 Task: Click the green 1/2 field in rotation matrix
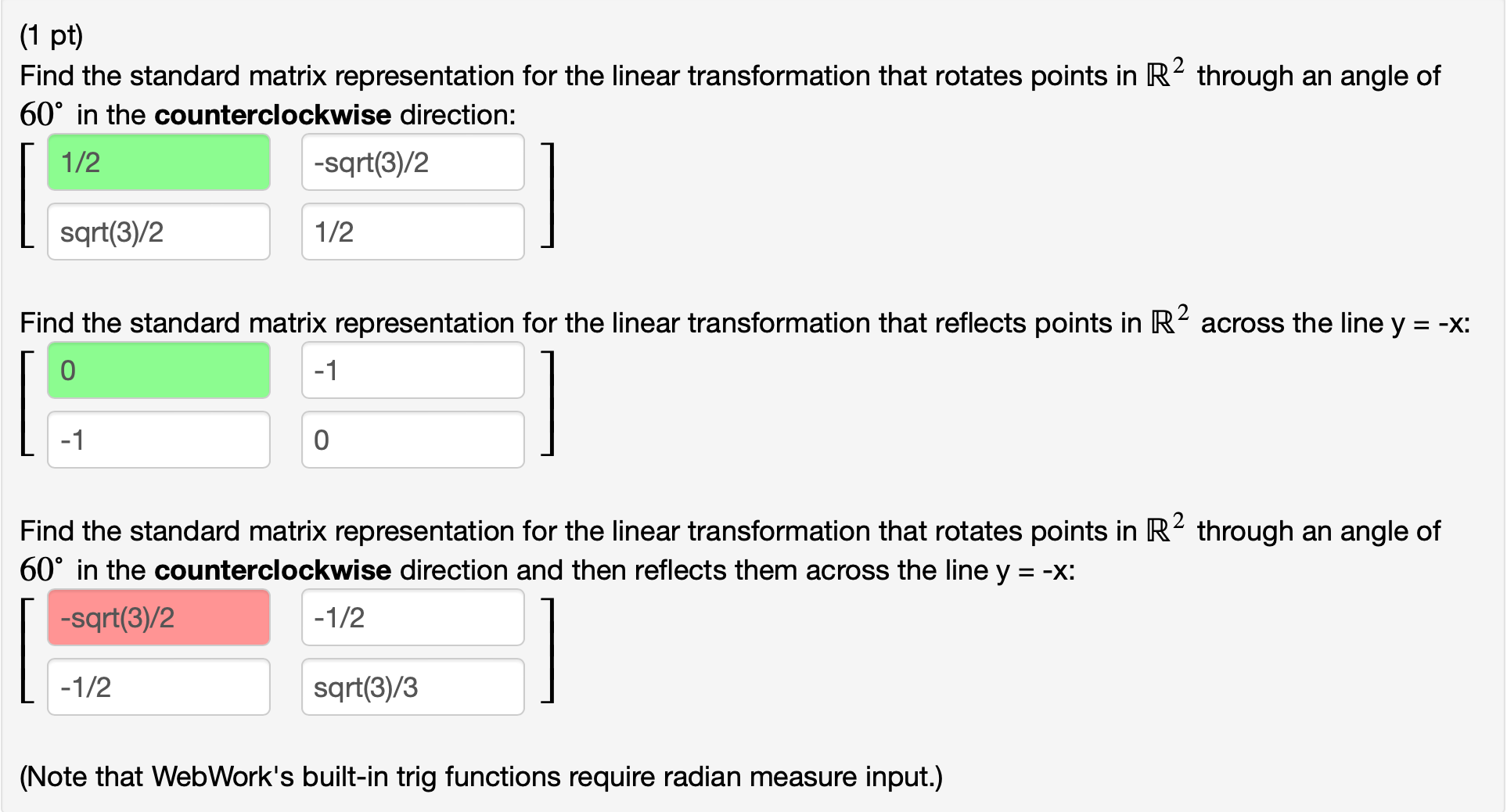pos(158,162)
